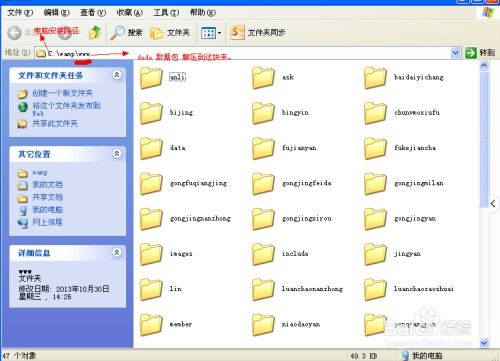The image size is (500, 361).
Task: Collapse File and Folder Tasks panel
Action: [x=117, y=75]
